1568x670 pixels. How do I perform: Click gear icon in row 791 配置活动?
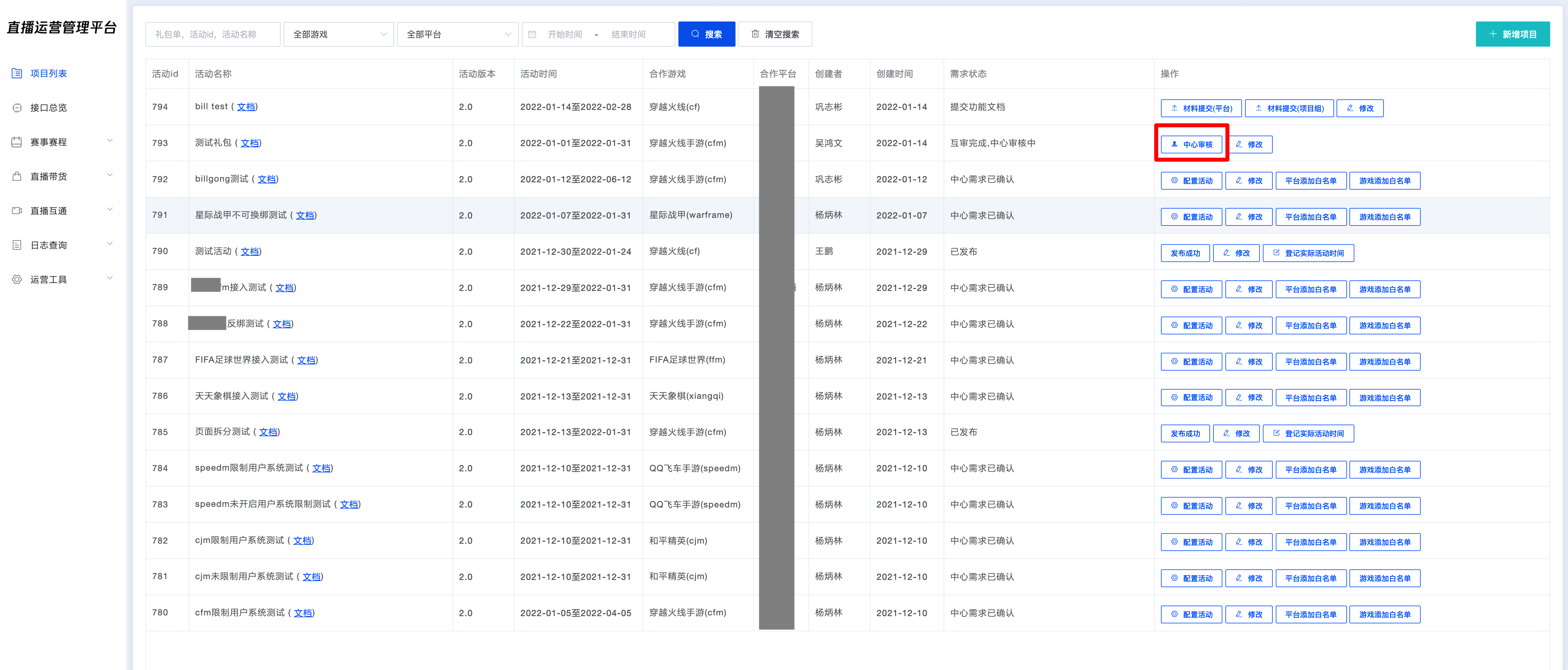coord(1174,217)
